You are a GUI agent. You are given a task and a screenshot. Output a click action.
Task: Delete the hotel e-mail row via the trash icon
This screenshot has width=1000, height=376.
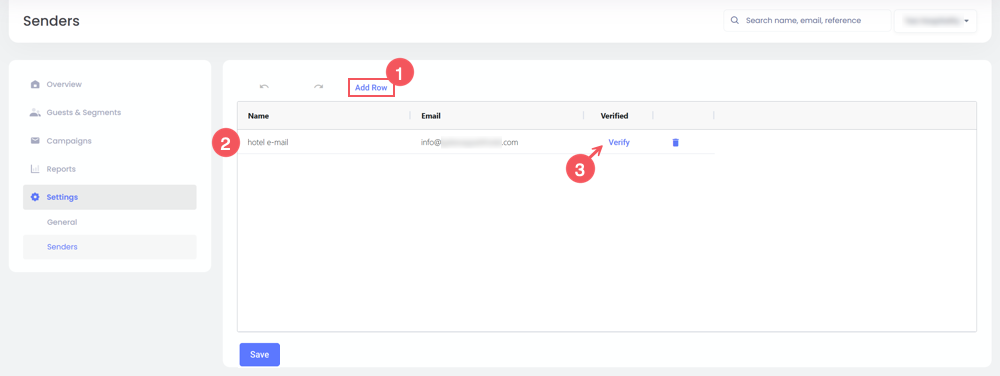pyautogui.click(x=675, y=143)
